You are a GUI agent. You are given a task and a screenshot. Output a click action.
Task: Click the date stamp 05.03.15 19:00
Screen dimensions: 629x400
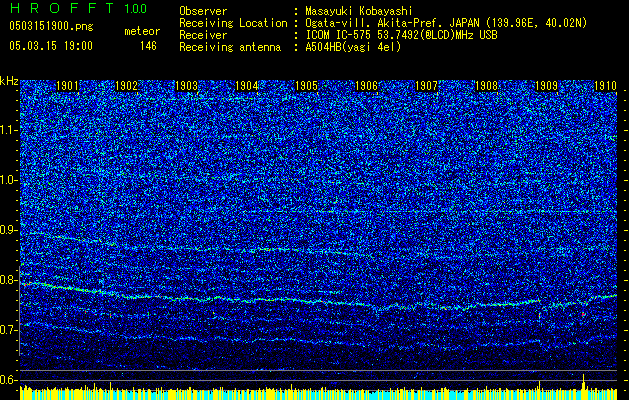tap(50, 46)
